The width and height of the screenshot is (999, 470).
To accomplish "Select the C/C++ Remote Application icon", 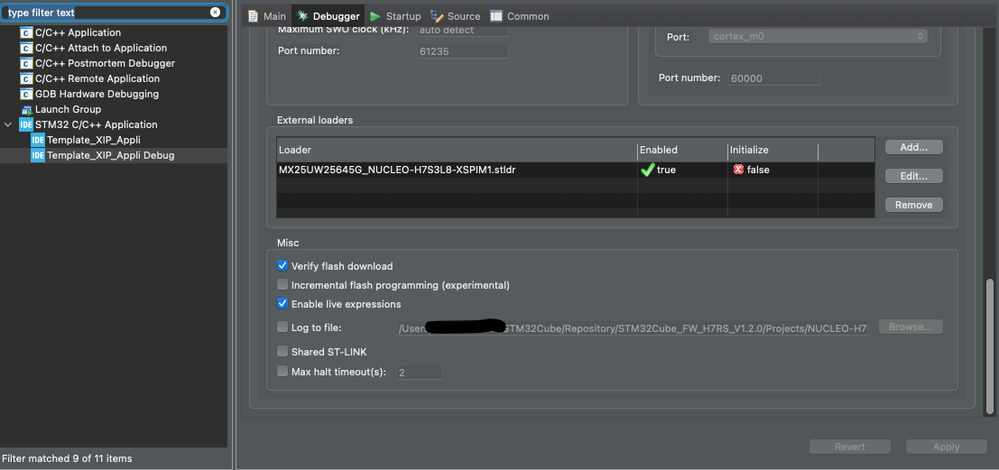I will tap(26, 78).
